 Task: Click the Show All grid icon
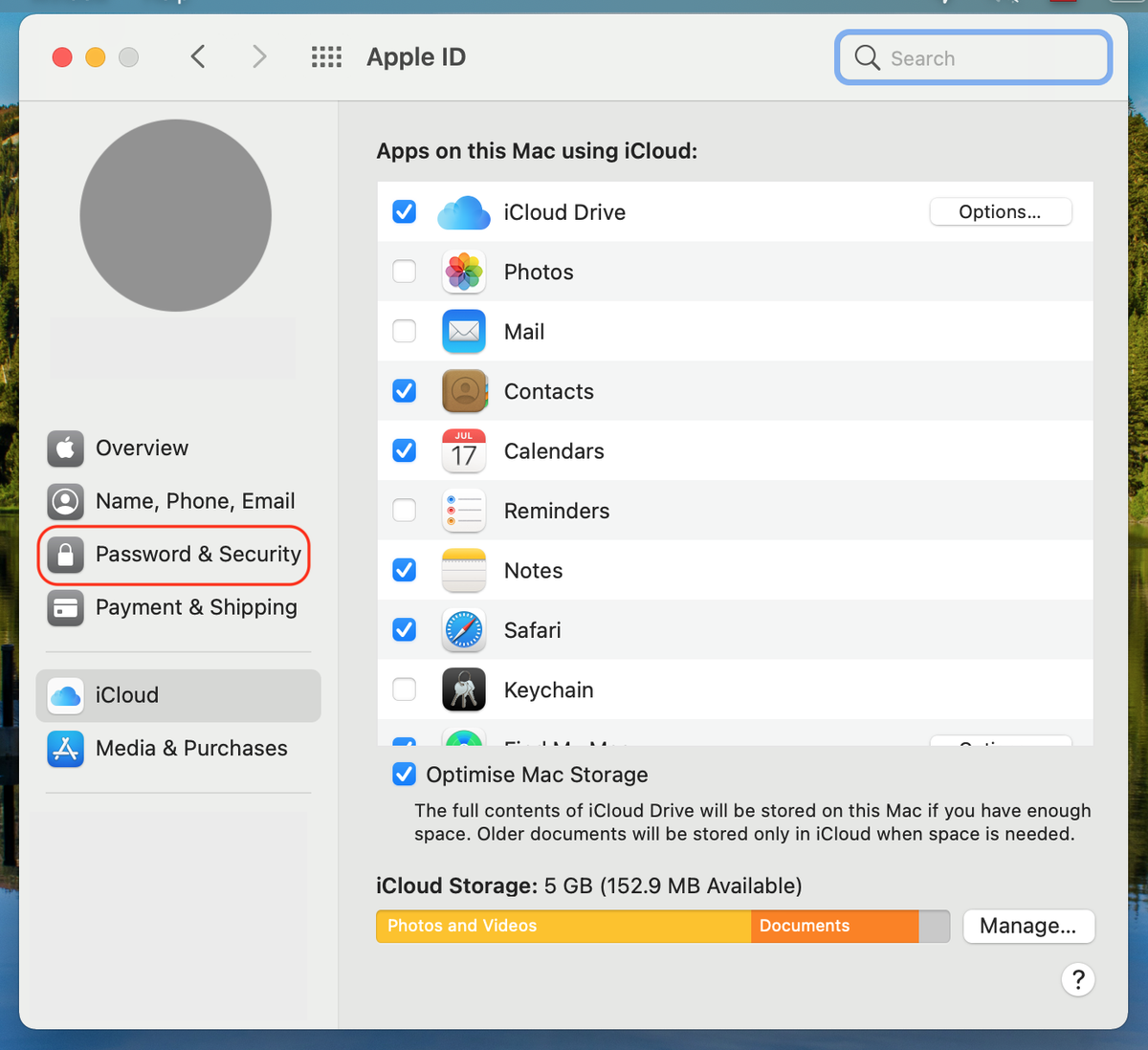pyautogui.click(x=326, y=56)
